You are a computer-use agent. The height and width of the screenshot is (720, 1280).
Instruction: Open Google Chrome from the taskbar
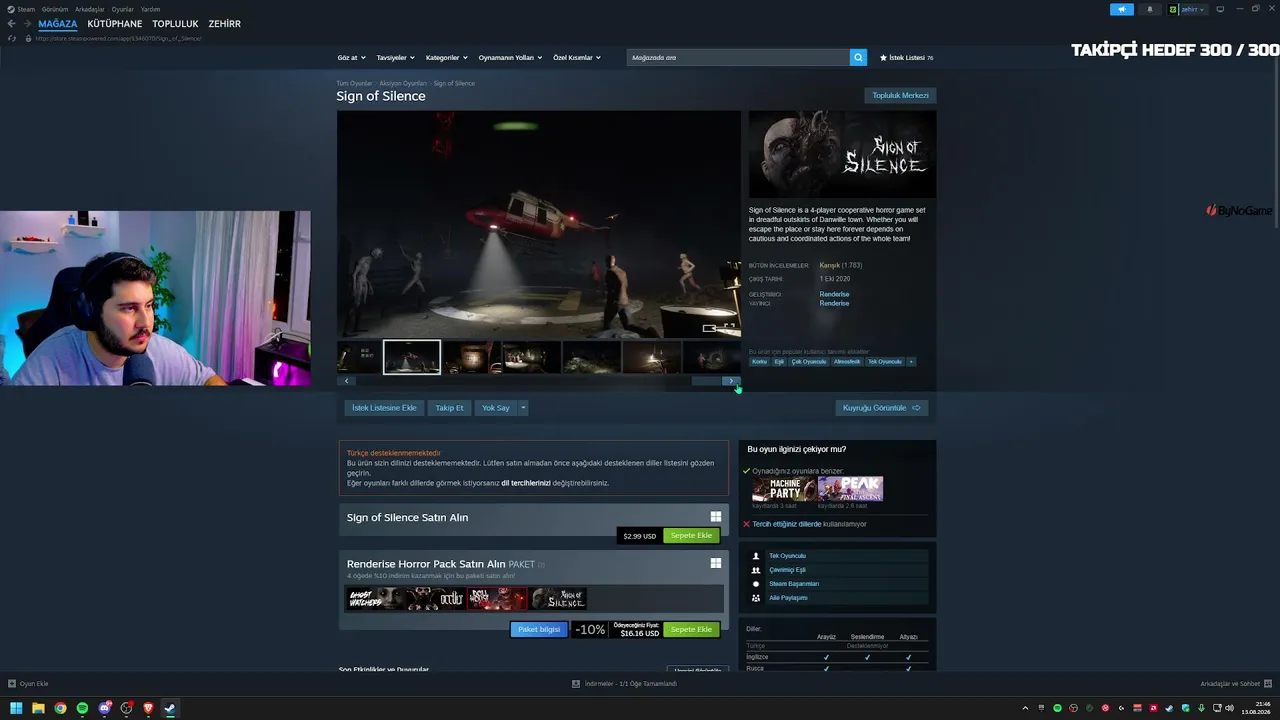pos(60,708)
